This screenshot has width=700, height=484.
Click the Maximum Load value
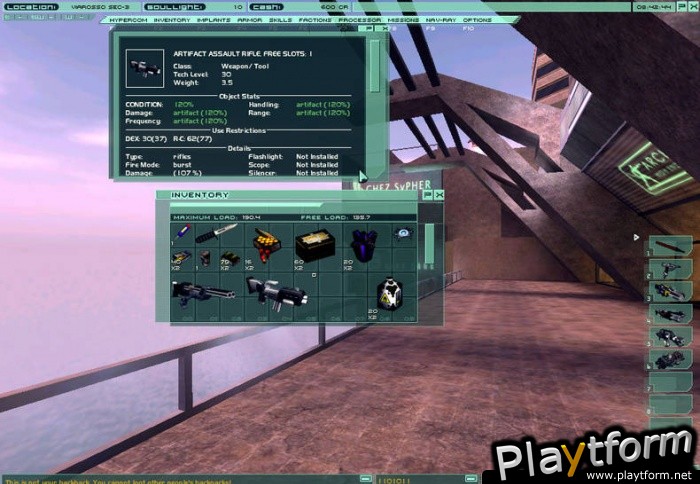(x=251, y=217)
